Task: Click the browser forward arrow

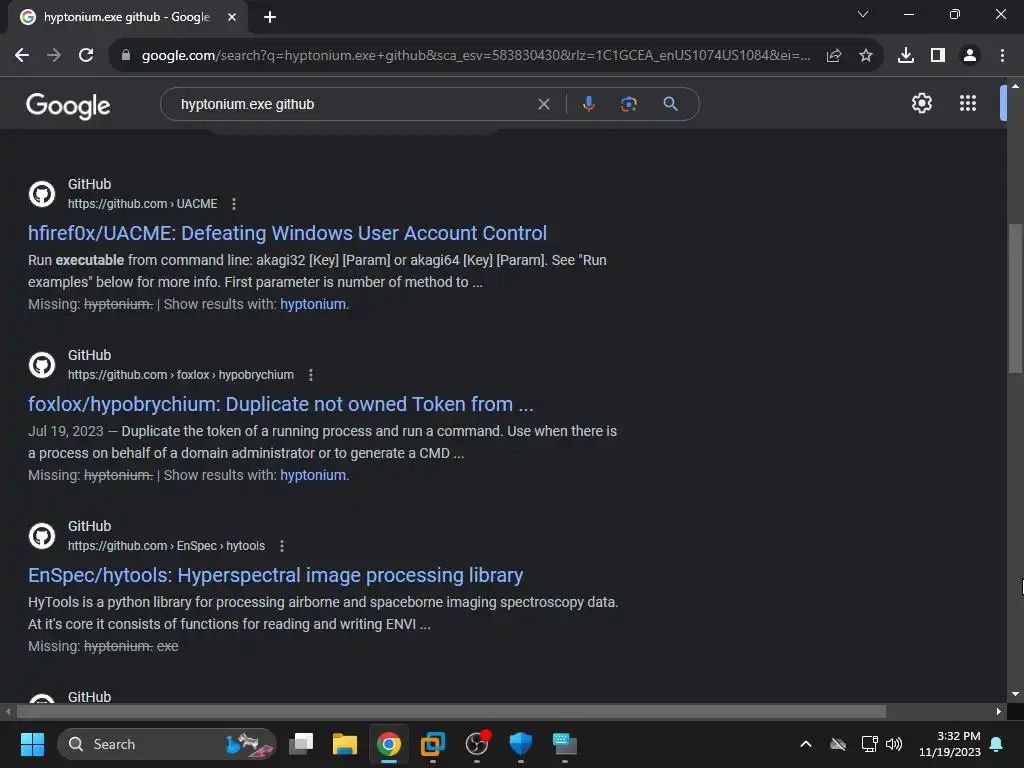Action: point(54,56)
